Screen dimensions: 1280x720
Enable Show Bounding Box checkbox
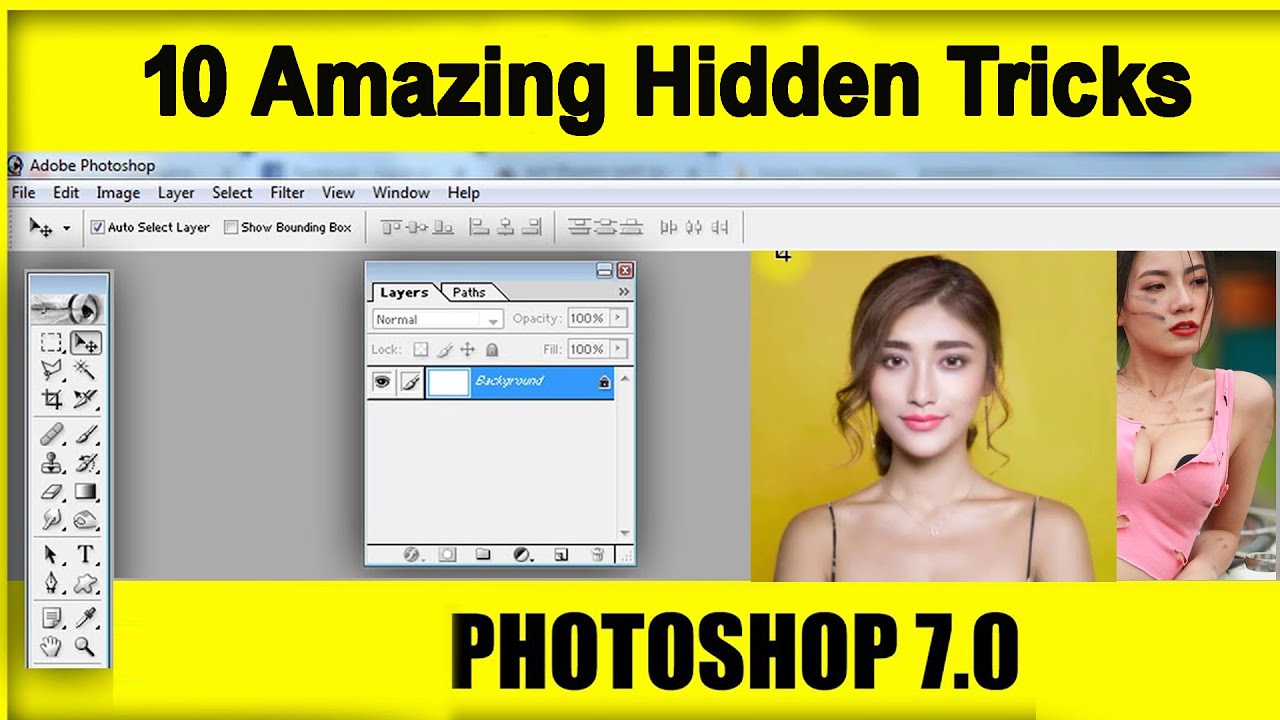(x=231, y=227)
